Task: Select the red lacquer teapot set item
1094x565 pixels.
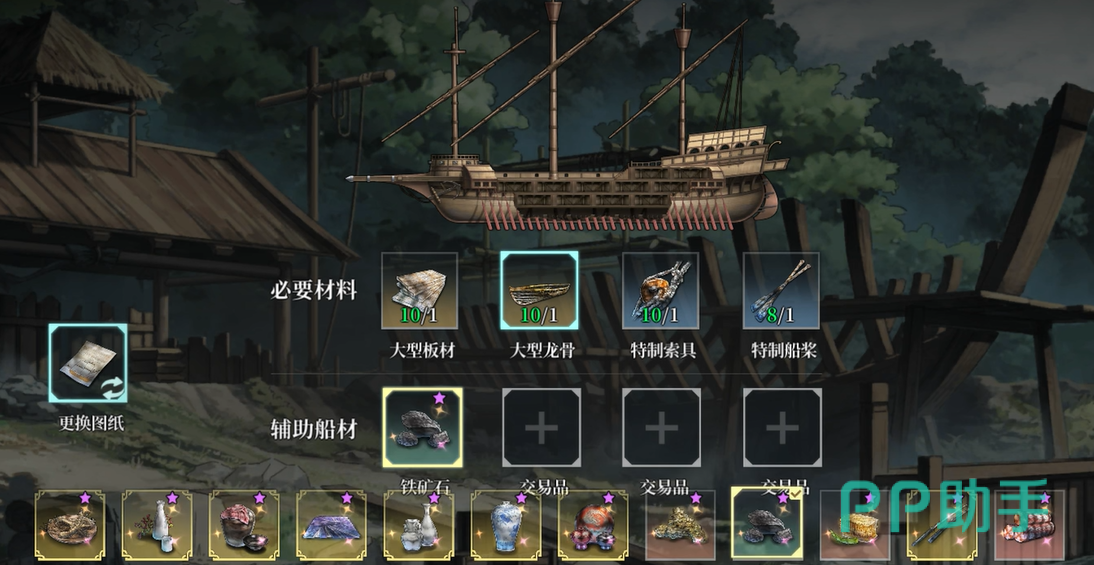Action: tap(593, 525)
